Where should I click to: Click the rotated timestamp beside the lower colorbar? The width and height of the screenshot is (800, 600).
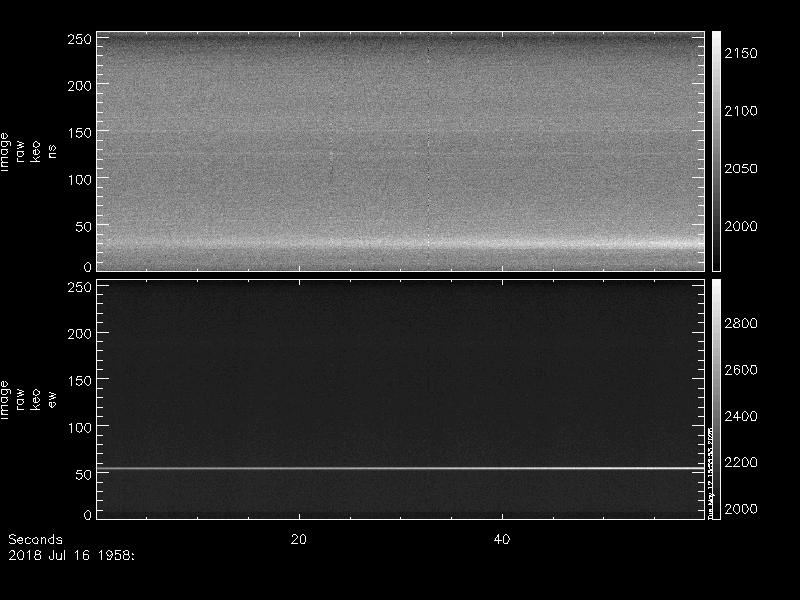[710, 473]
